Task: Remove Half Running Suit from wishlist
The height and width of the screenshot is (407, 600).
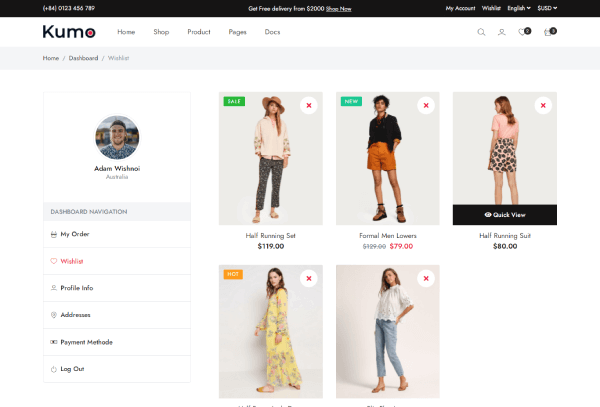Action: click(x=543, y=105)
